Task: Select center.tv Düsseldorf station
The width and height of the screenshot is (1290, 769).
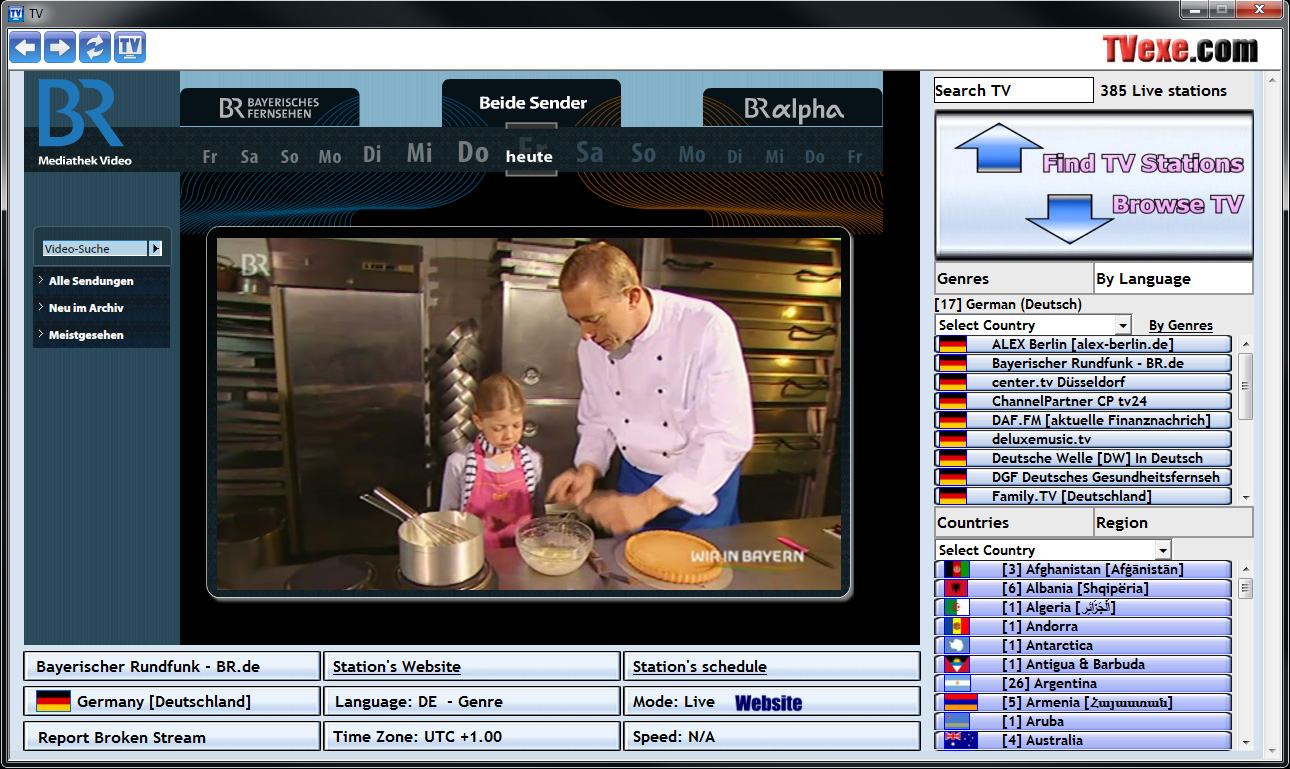Action: click(1083, 382)
